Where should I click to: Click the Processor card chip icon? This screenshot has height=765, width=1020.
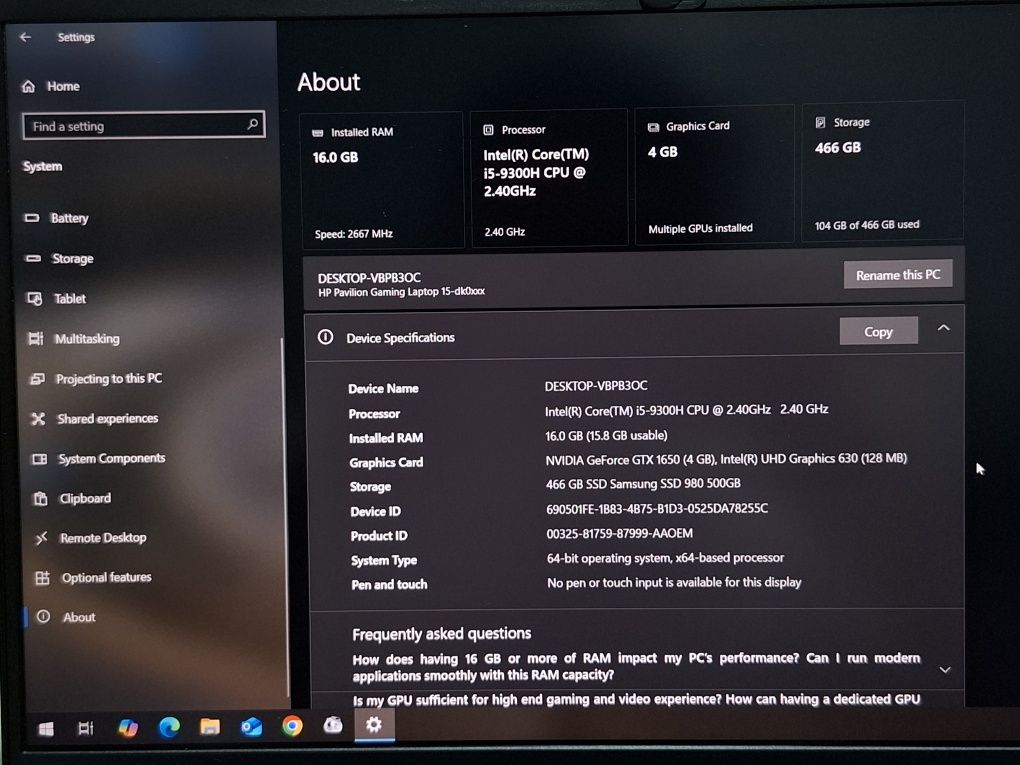pos(489,130)
